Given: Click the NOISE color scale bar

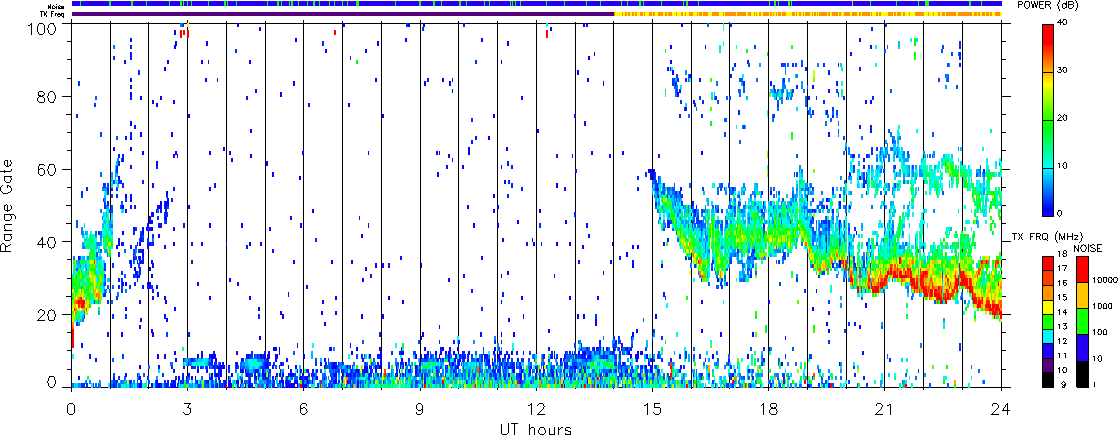Looking at the screenshot, I should 1081,322.
